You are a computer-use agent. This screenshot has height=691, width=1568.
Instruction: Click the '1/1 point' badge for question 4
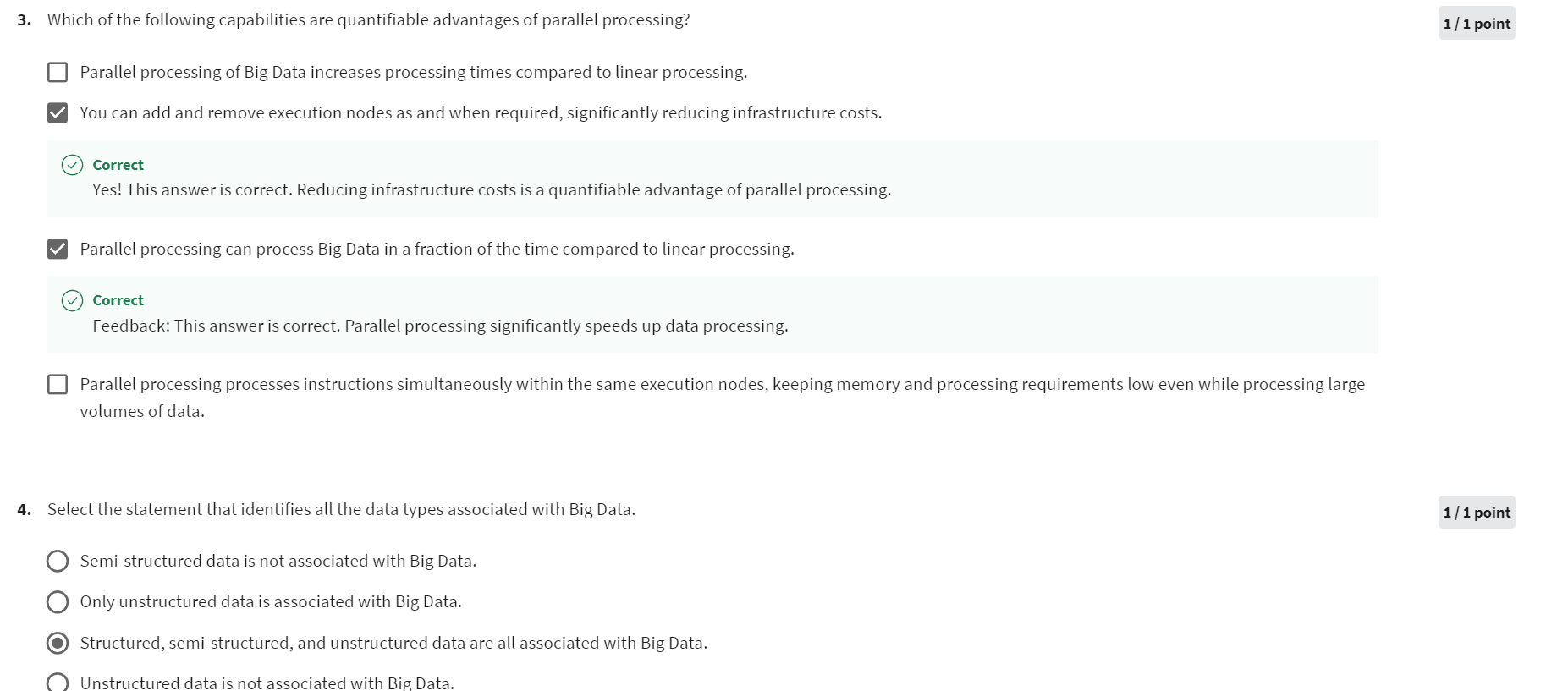[1477, 512]
